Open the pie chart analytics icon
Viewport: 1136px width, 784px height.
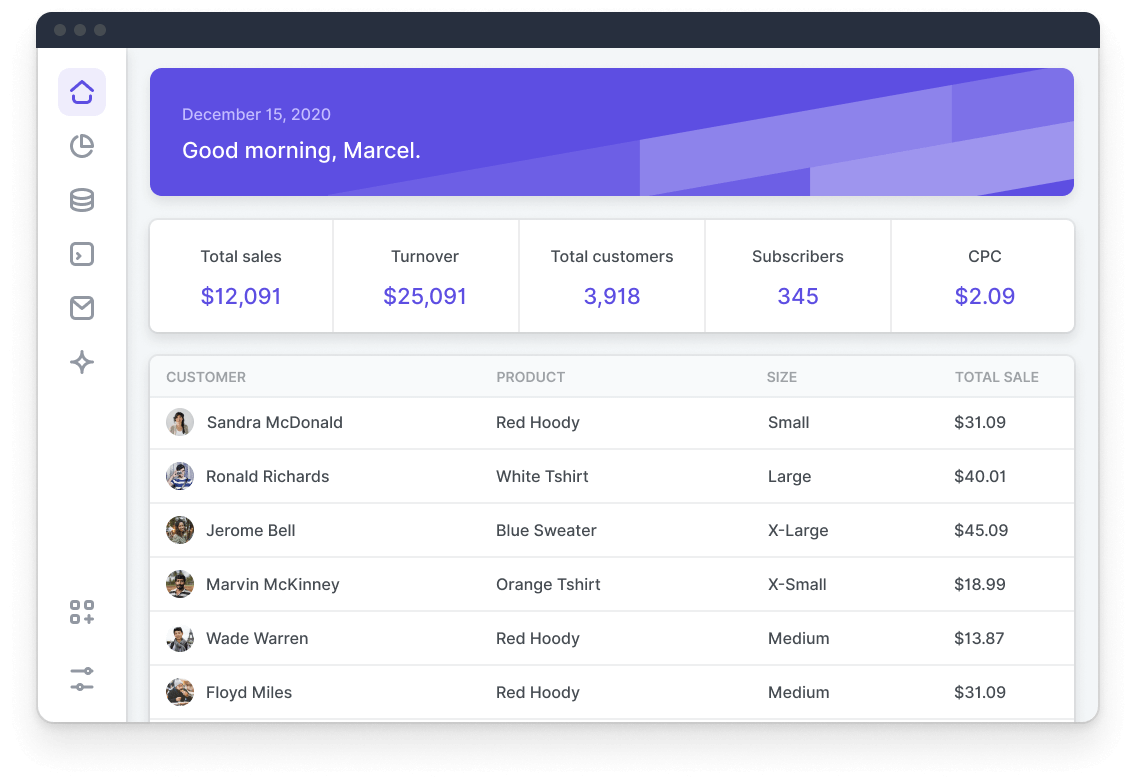[x=82, y=147]
